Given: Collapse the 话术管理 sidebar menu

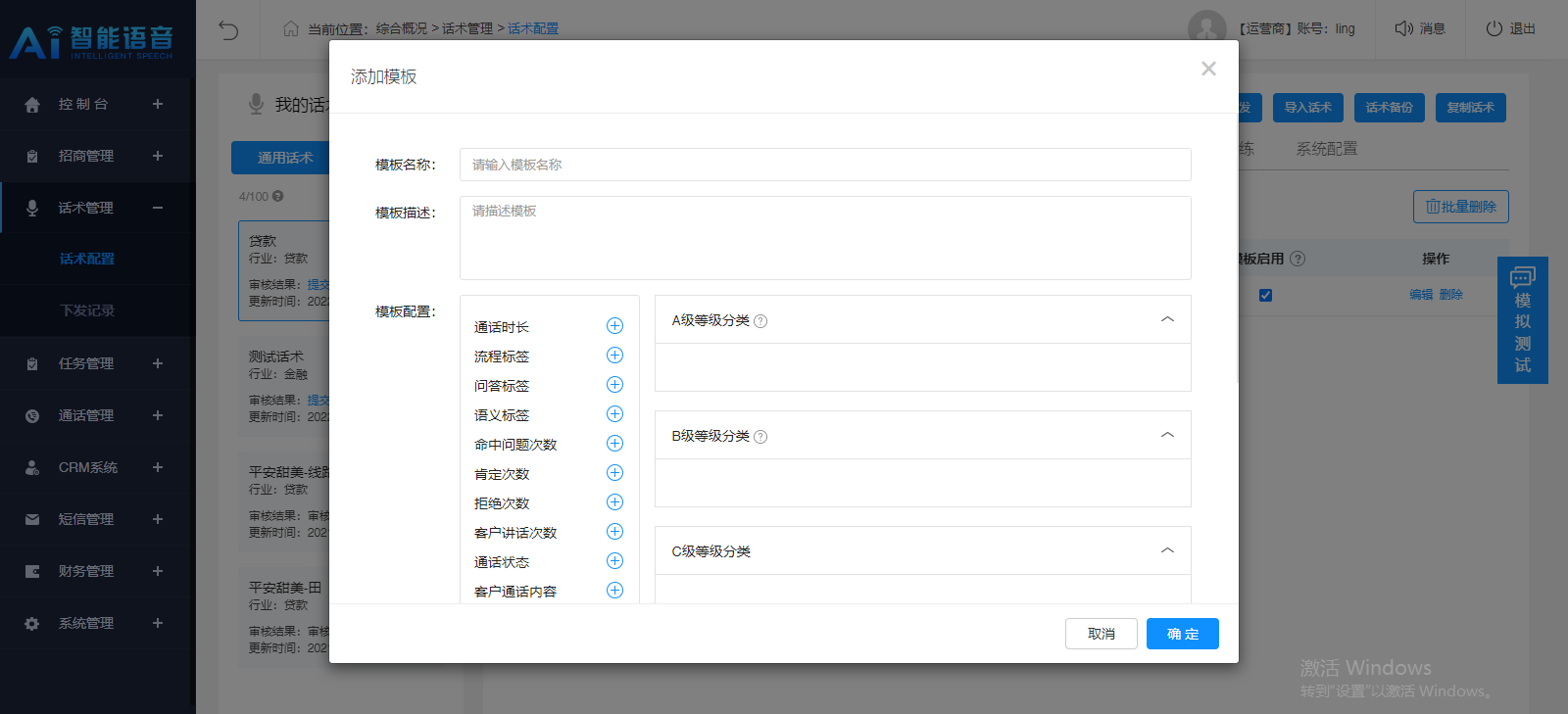Looking at the screenshot, I should click(158, 208).
